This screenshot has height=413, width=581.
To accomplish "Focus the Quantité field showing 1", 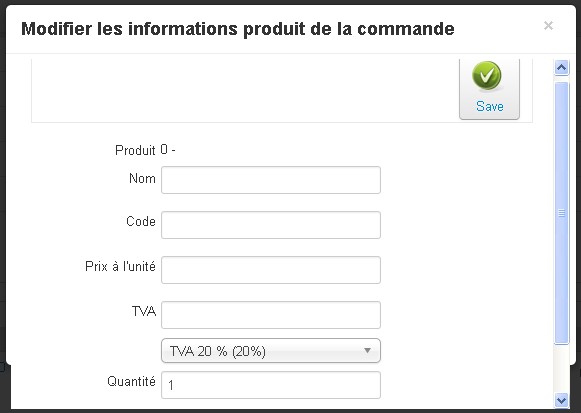I will (x=271, y=385).
